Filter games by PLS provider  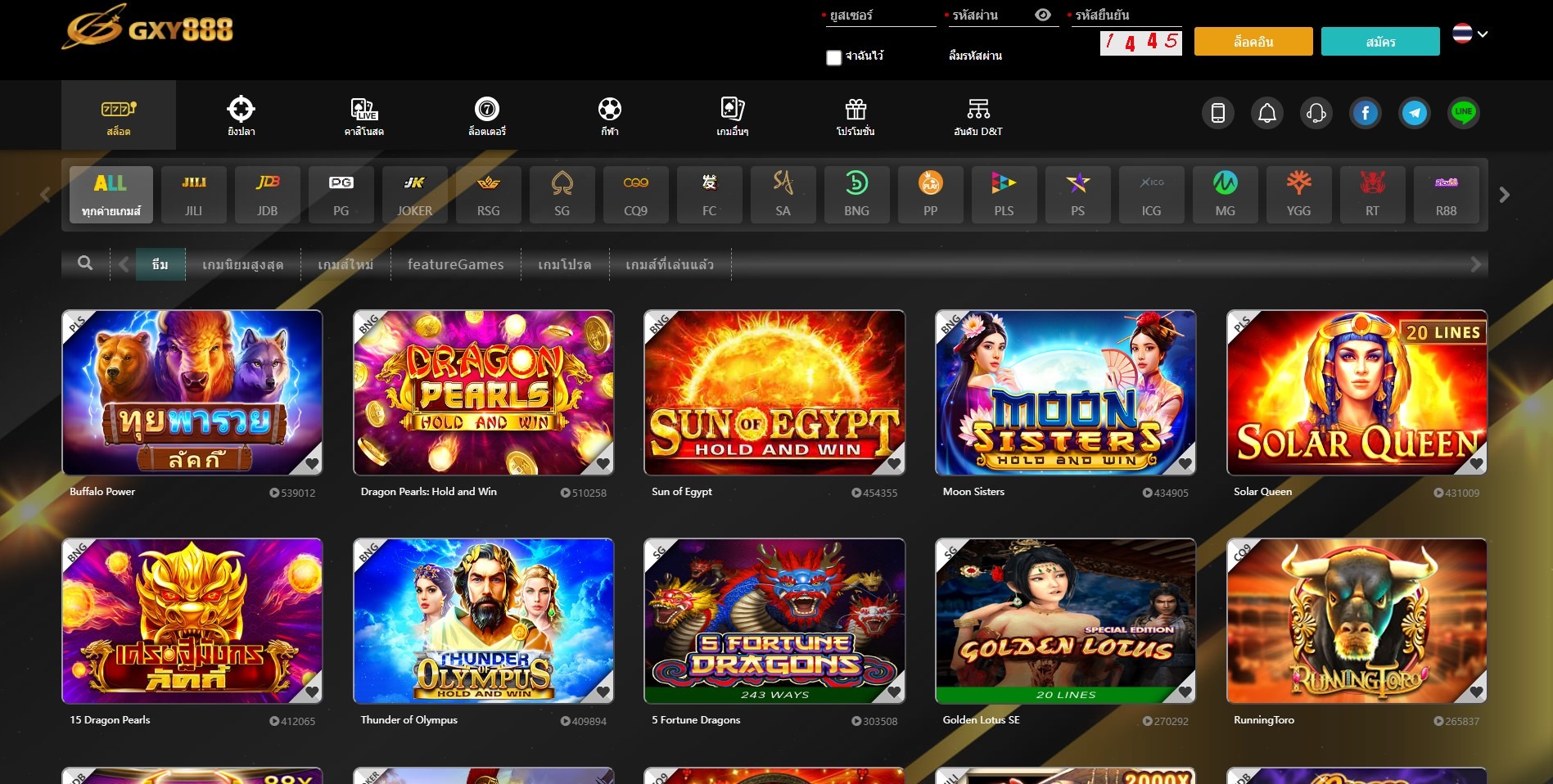pyautogui.click(x=1004, y=195)
